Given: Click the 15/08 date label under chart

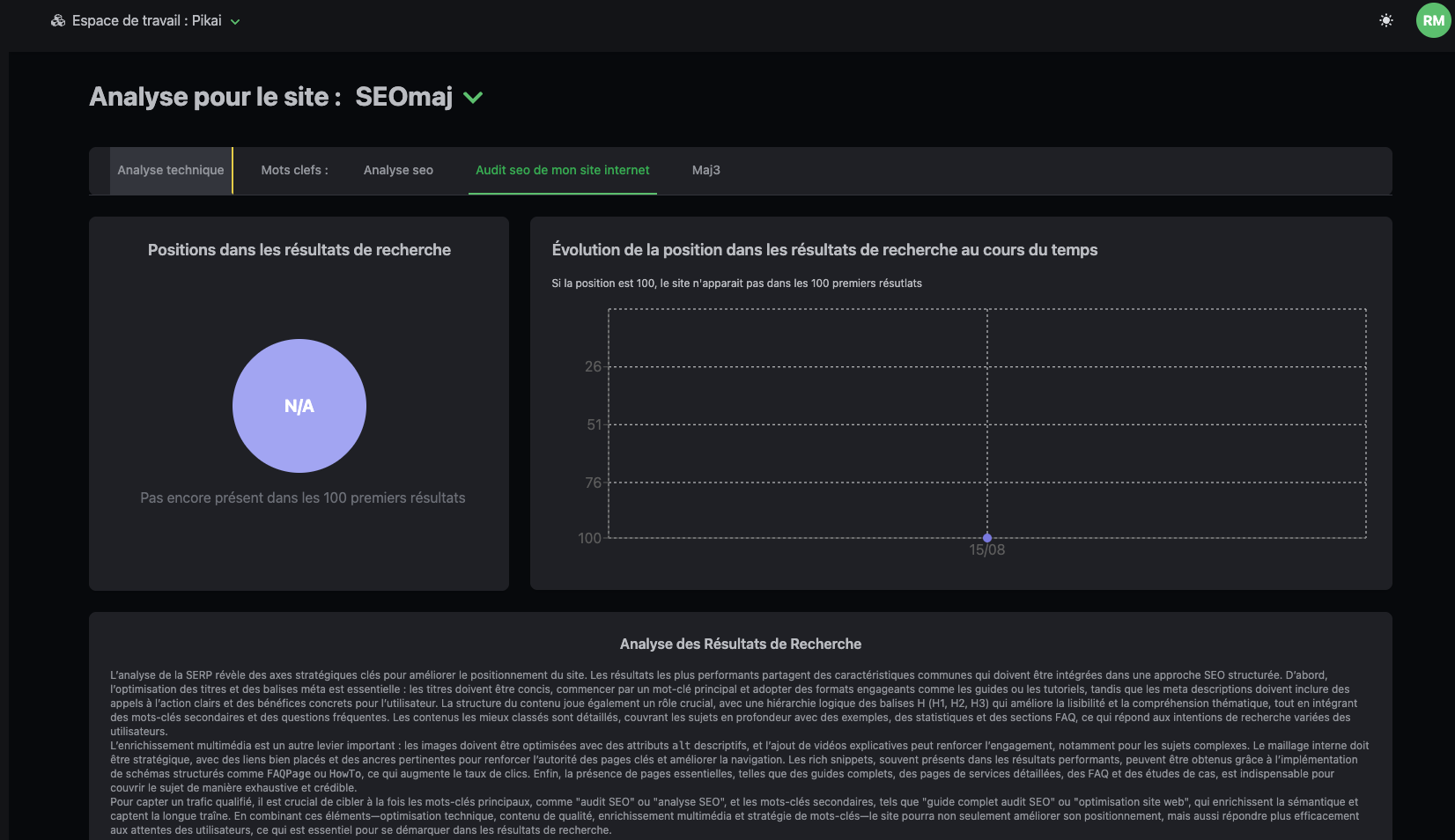Looking at the screenshot, I should pyautogui.click(x=987, y=550).
